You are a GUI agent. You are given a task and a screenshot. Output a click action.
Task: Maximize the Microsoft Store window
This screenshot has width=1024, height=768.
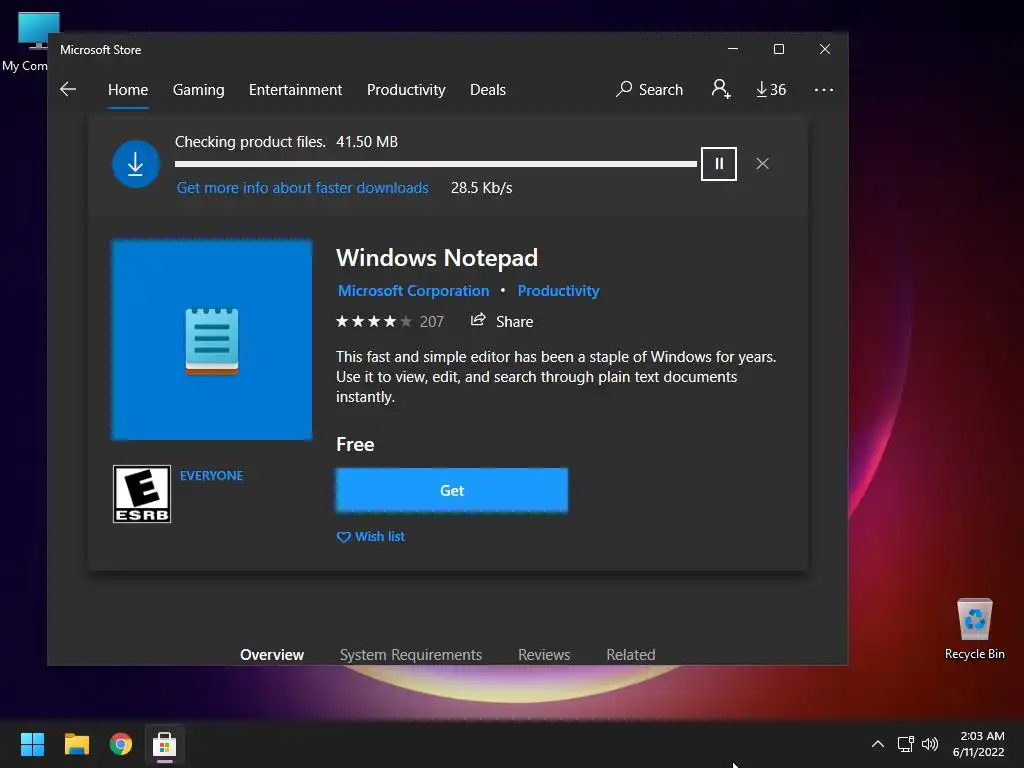tap(778, 49)
